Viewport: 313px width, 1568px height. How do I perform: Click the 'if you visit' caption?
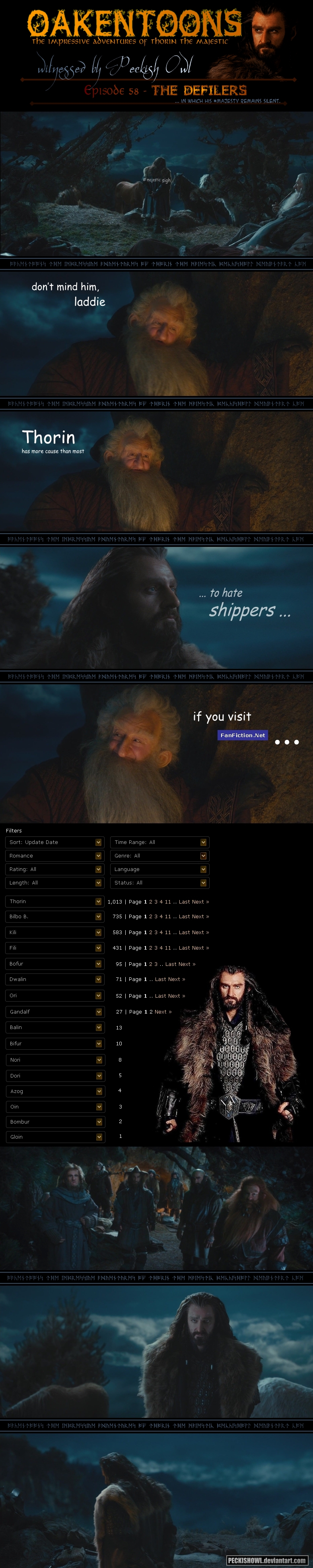pyautogui.click(x=222, y=716)
